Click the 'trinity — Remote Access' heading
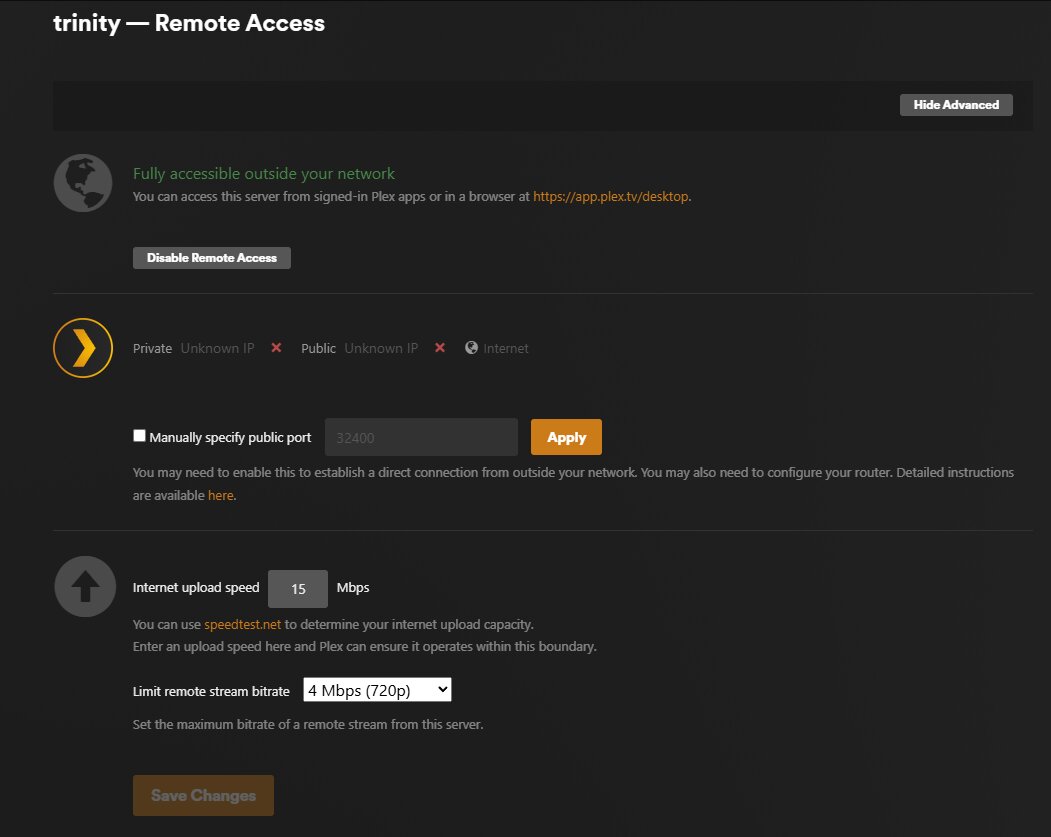 click(189, 23)
